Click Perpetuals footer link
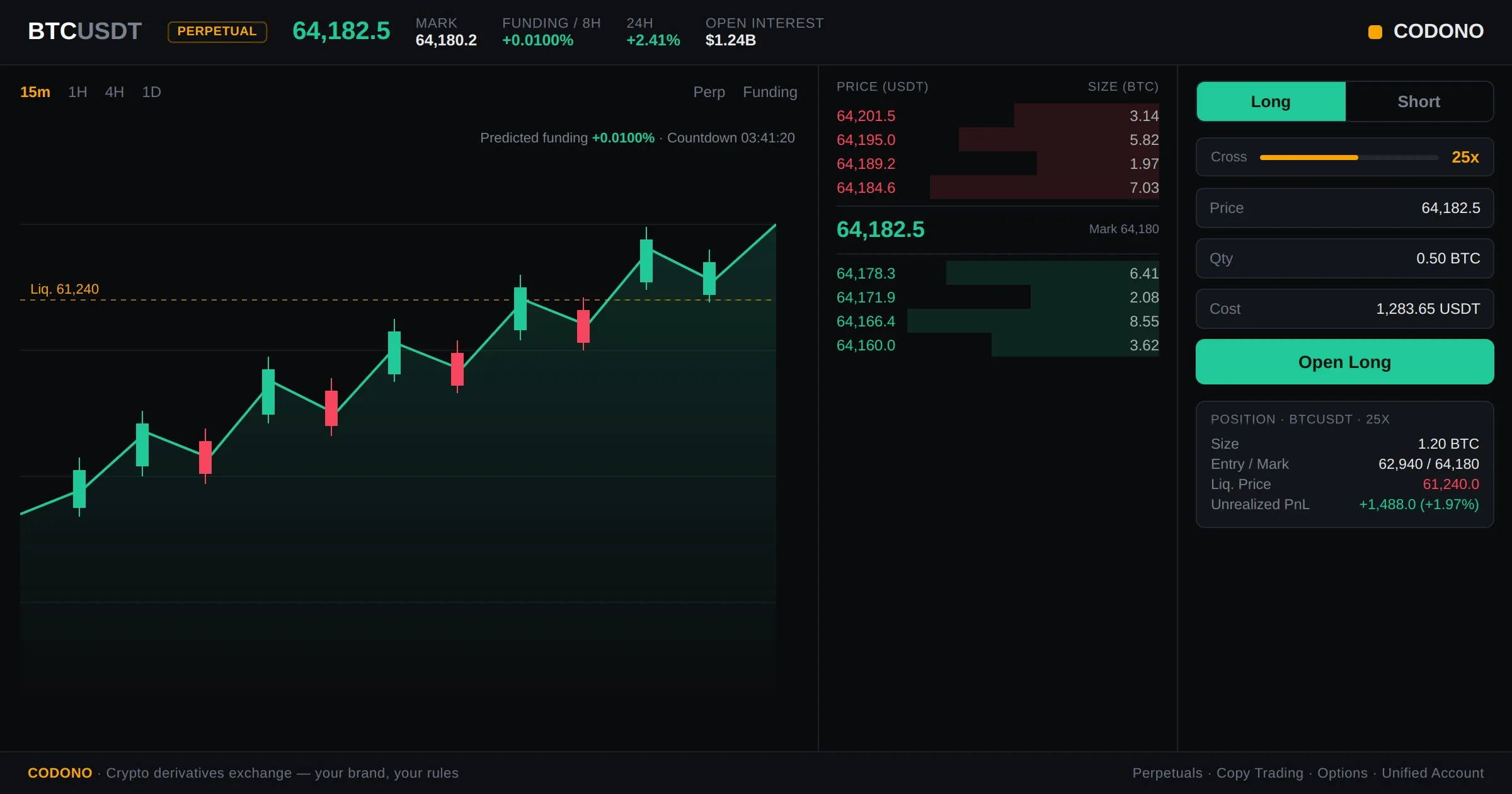 (x=1167, y=773)
